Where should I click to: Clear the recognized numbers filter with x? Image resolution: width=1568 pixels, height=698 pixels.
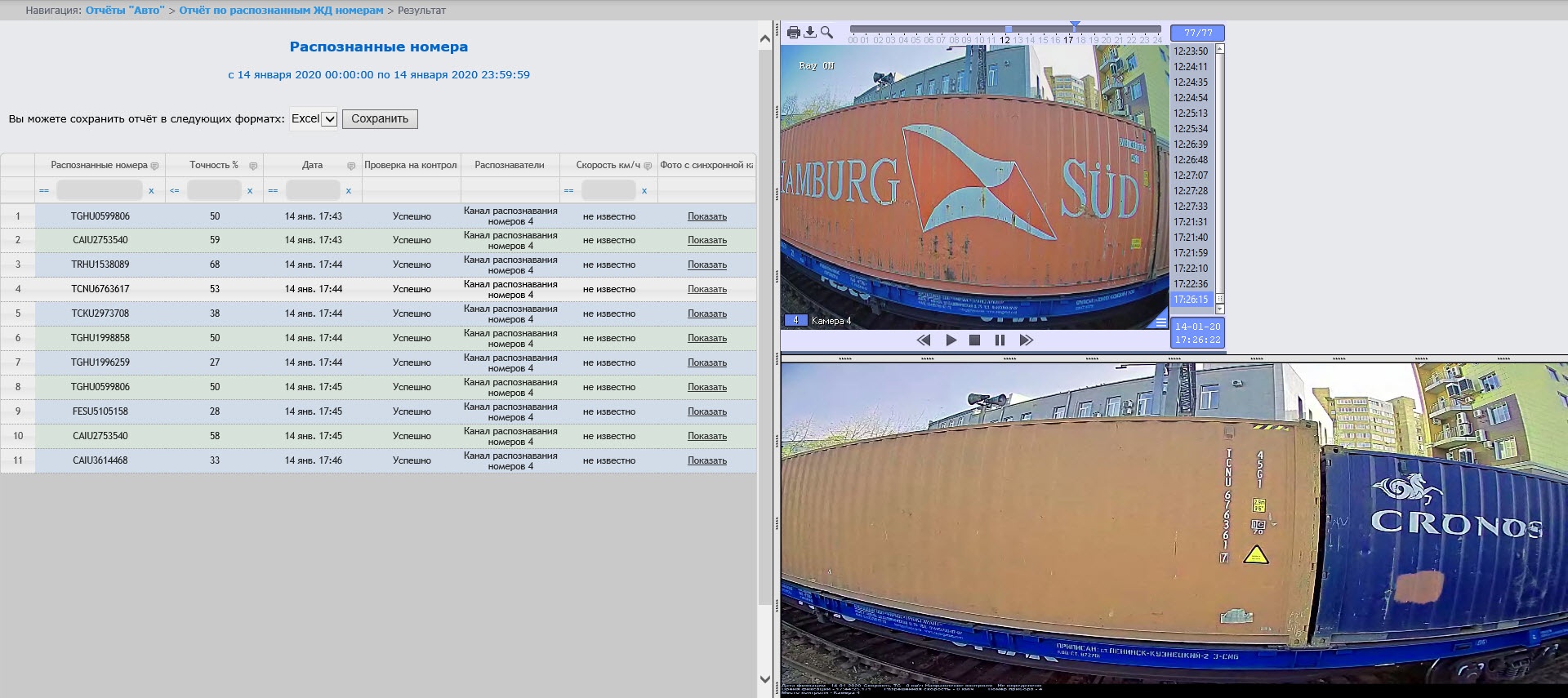pyautogui.click(x=151, y=191)
